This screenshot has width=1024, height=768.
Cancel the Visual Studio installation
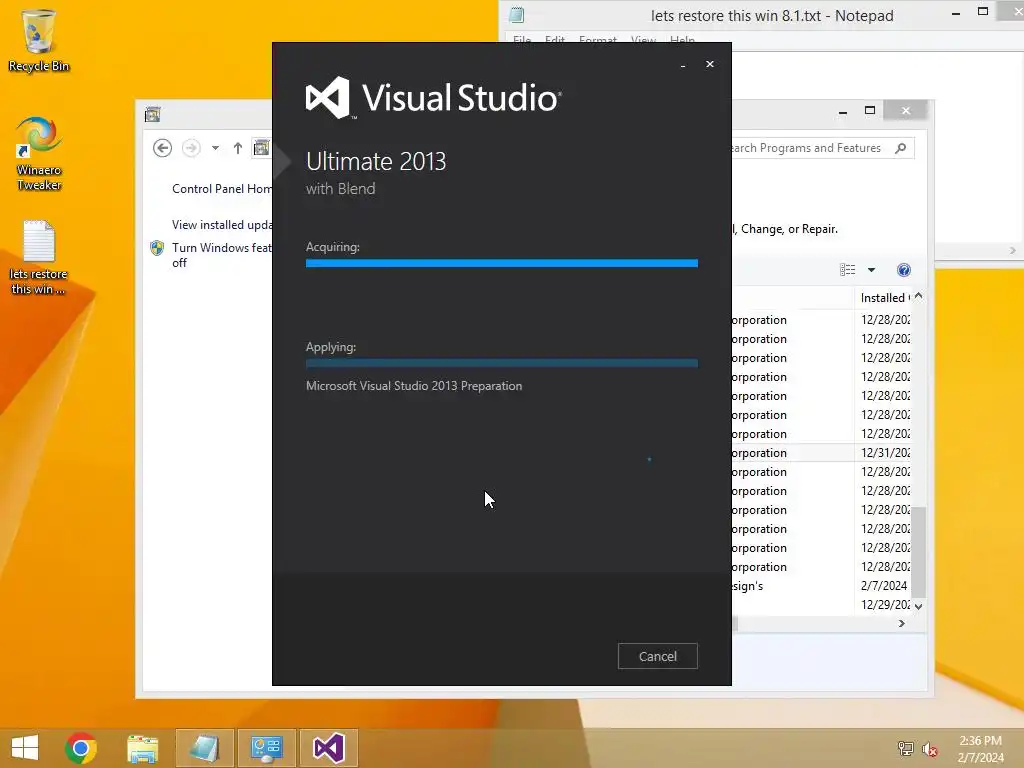(x=658, y=656)
